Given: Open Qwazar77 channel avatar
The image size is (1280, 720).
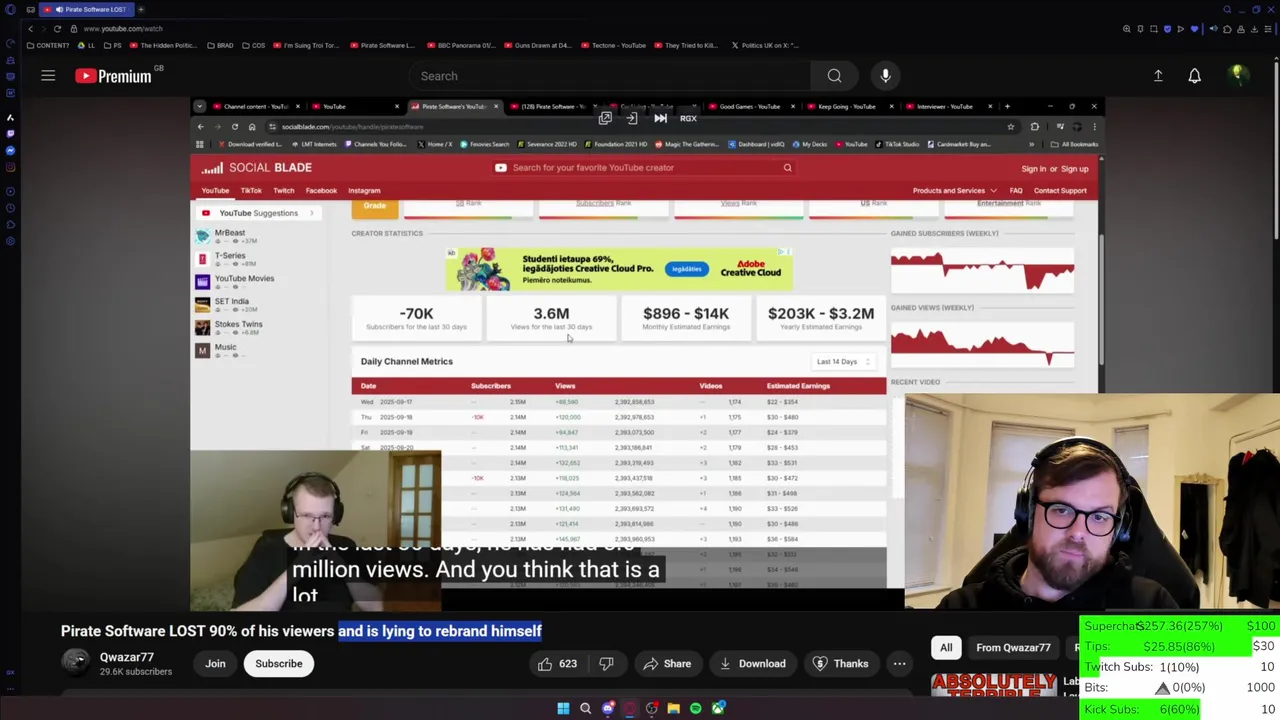Looking at the screenshot, I should (x=75, y=663).
